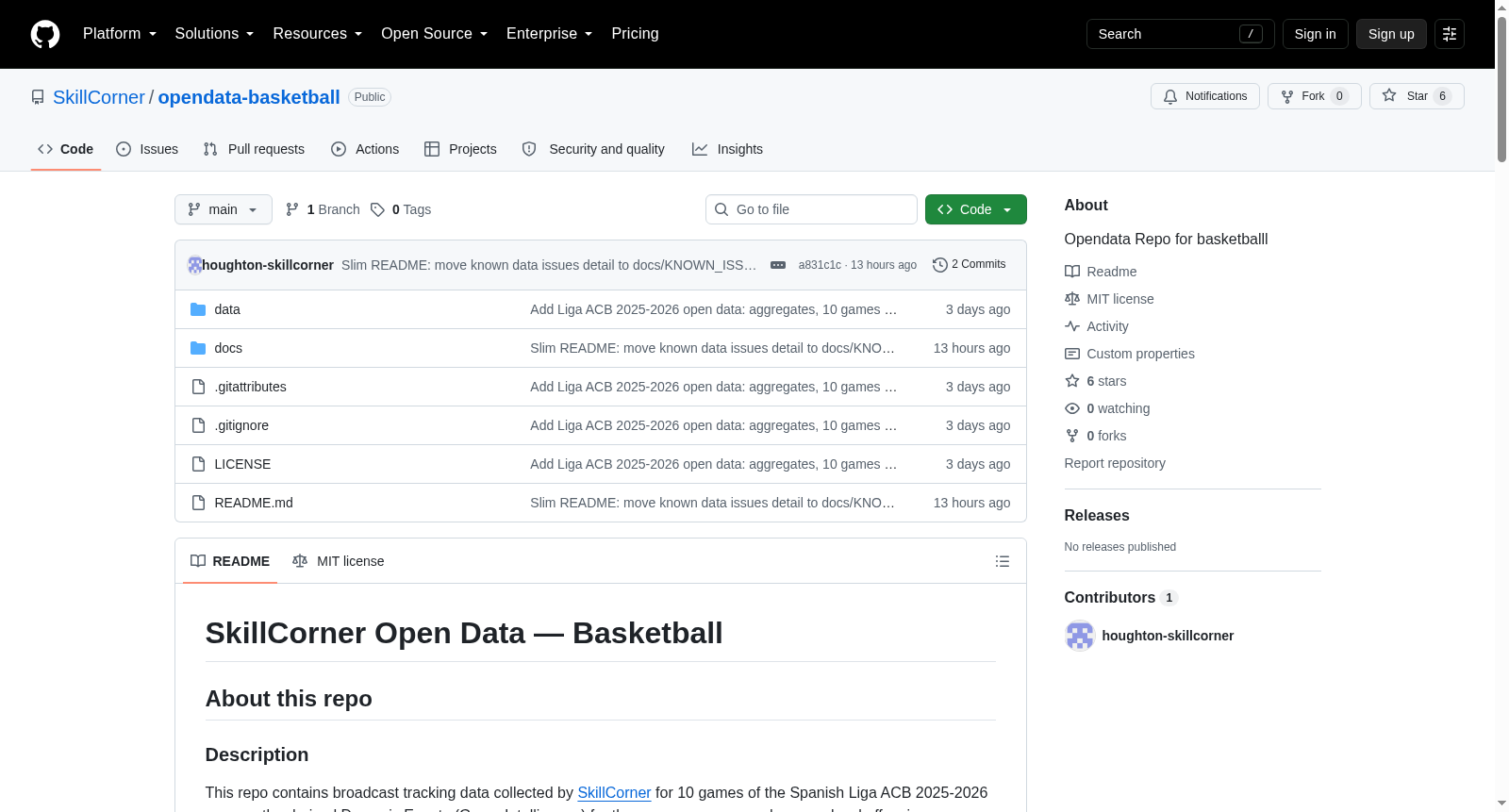Click the data folder icon
This screenshot has width=1509, height=812.
pos(198,309)
